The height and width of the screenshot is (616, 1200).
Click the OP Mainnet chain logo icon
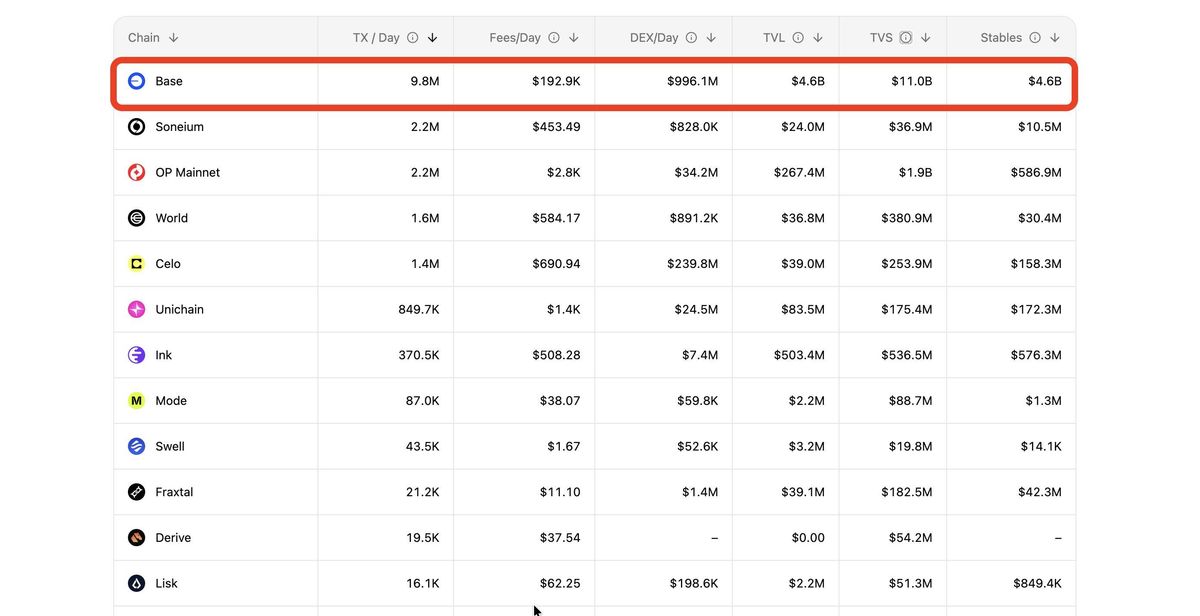click(x=137, y=172)
